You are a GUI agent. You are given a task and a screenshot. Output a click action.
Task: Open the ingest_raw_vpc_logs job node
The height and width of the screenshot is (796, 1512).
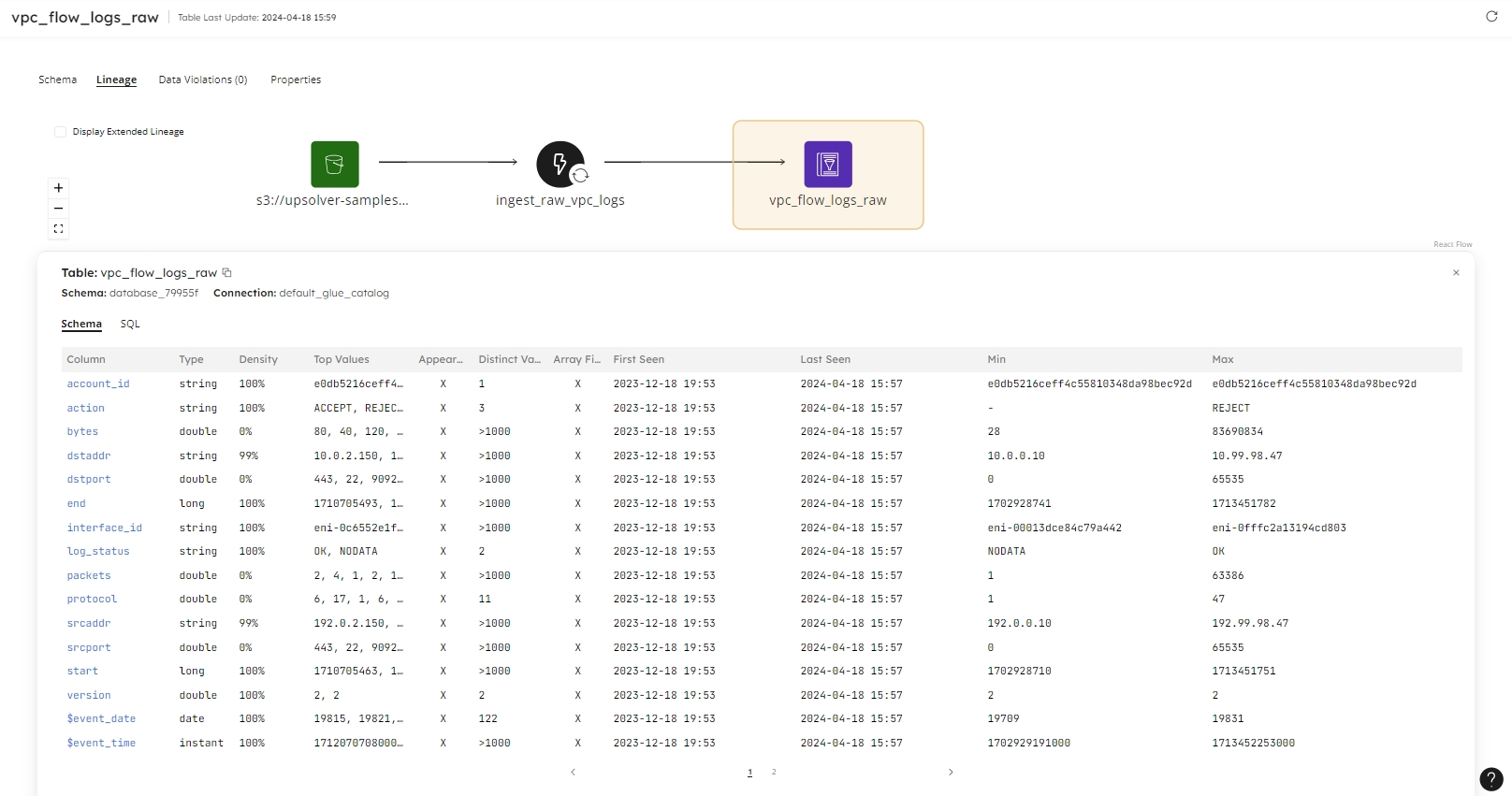(560, 165)
